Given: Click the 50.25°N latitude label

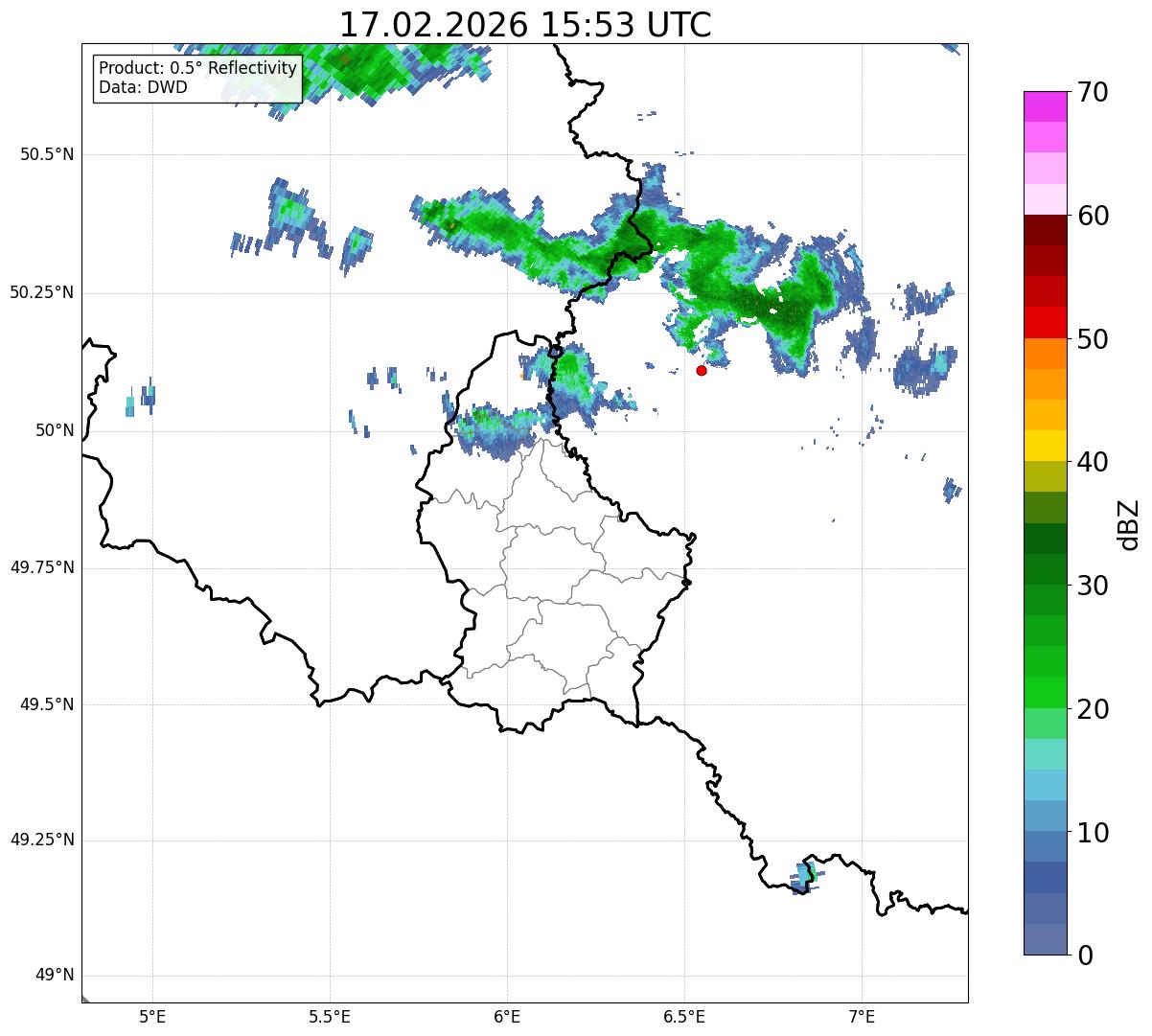Looking at the screenshot, I should 41,292.
